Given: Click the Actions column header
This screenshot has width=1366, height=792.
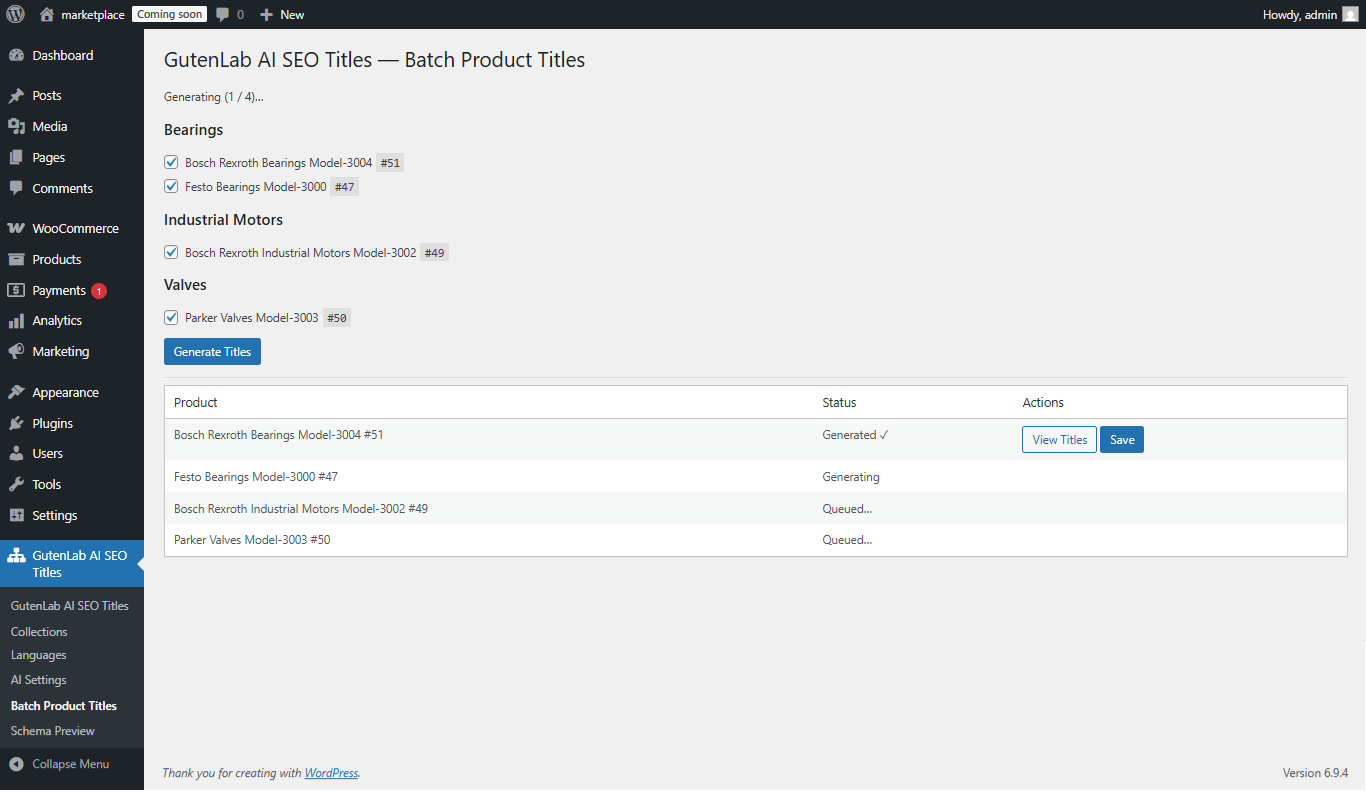Looking at the screenshot, I should (x=1043, y=402).
